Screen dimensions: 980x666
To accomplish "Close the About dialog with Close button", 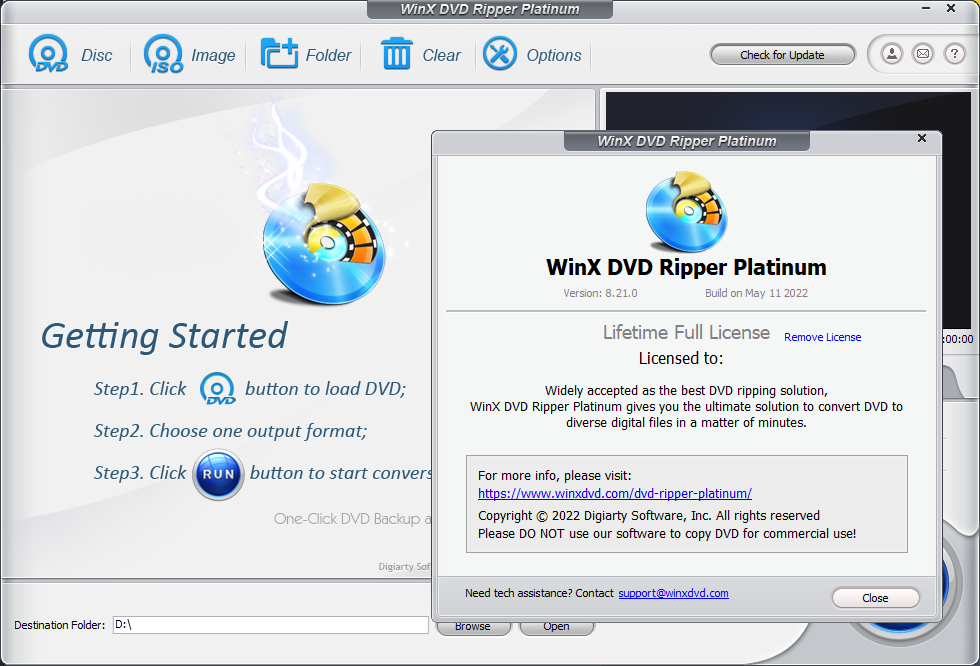I will click(875, 598).
